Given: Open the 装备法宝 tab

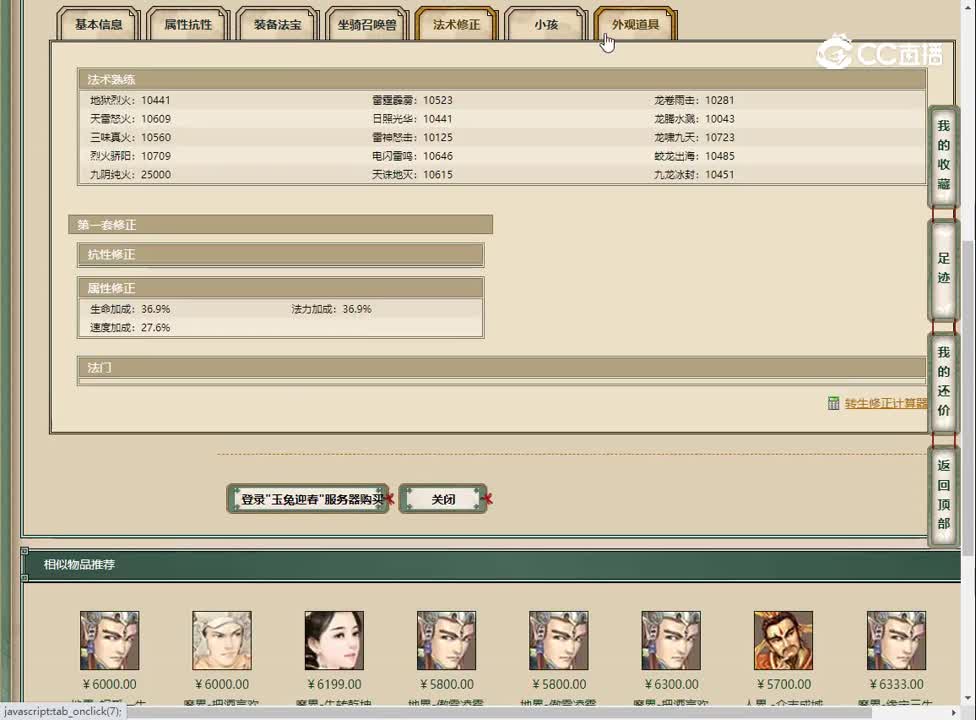Looking at the screenshot, I should (x=277, y=25).
